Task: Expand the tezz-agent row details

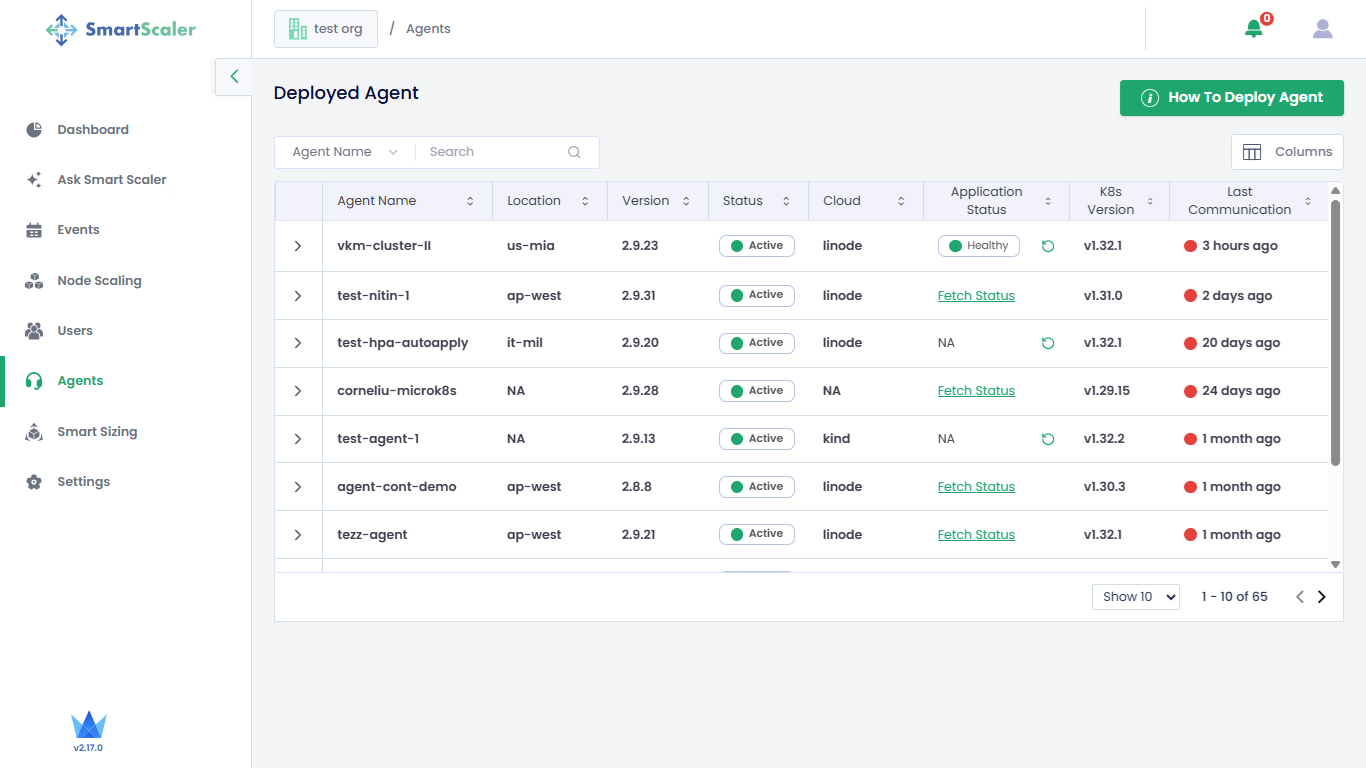Action: [298, 535]
